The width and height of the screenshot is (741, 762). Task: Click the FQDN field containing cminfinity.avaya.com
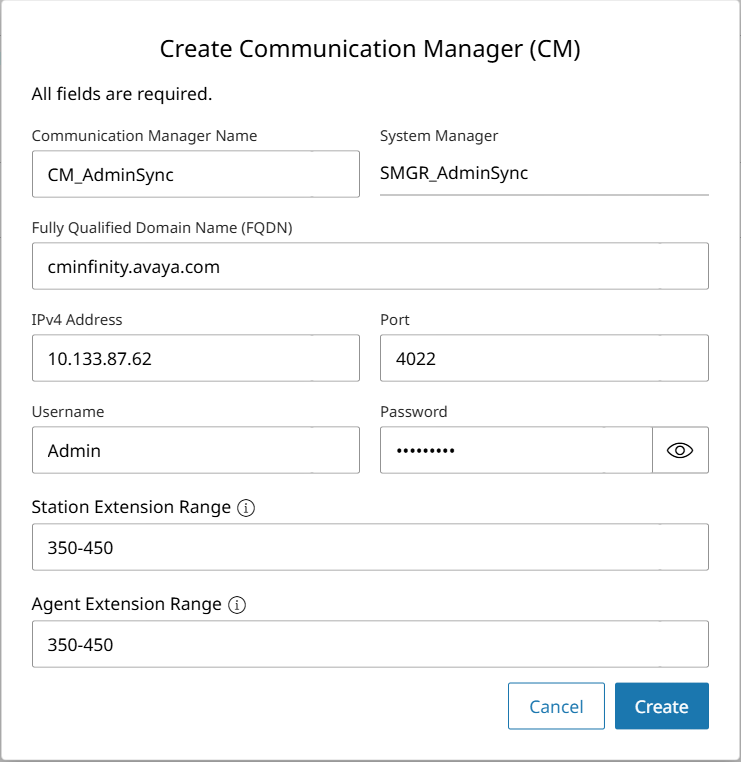click(x=370, y=266)
